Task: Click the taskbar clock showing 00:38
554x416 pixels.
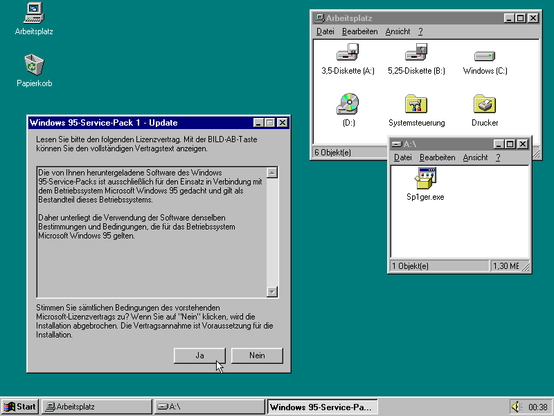Action: point(537,407)
